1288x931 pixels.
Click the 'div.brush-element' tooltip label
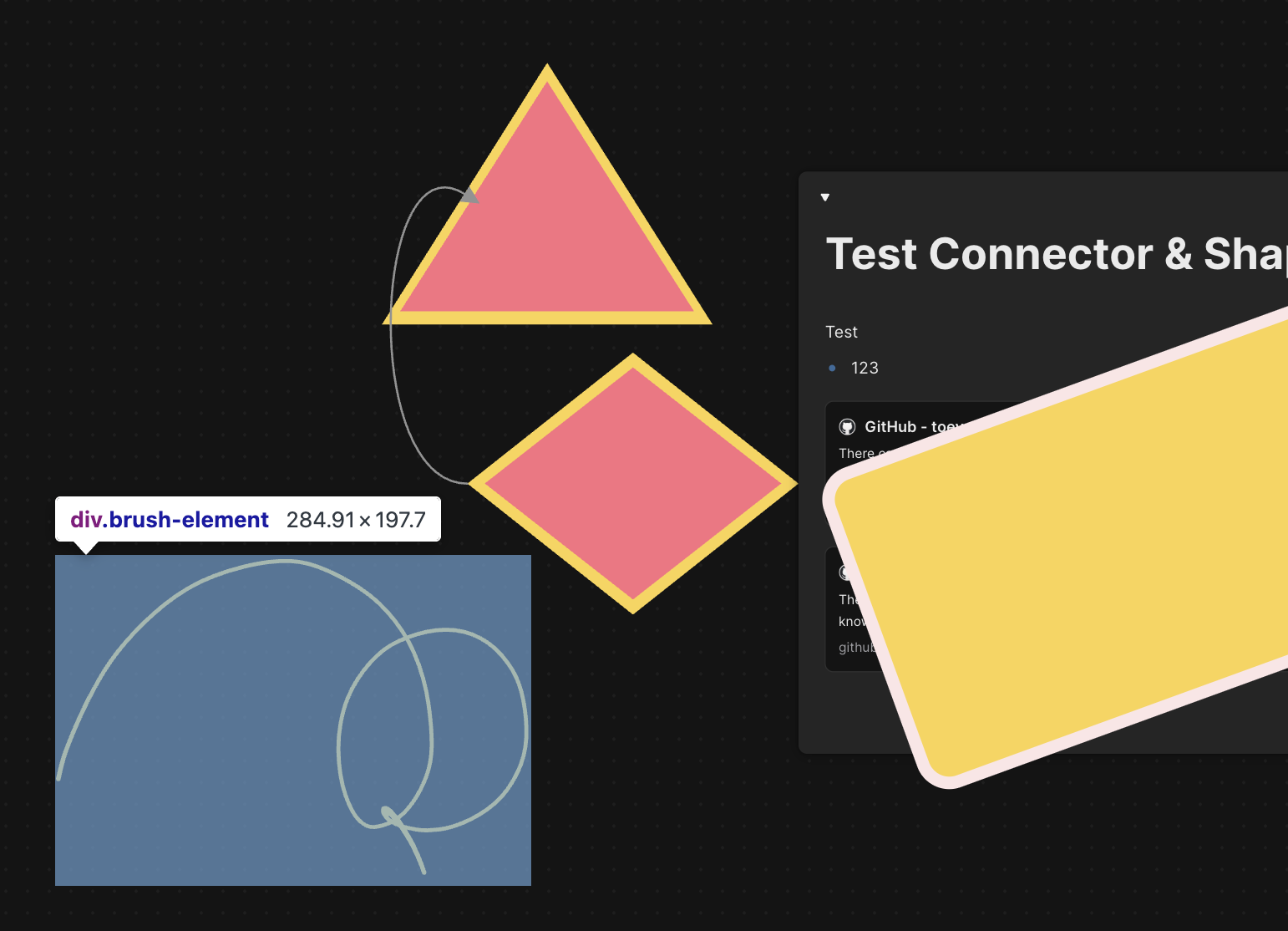[x=170, y=520]
